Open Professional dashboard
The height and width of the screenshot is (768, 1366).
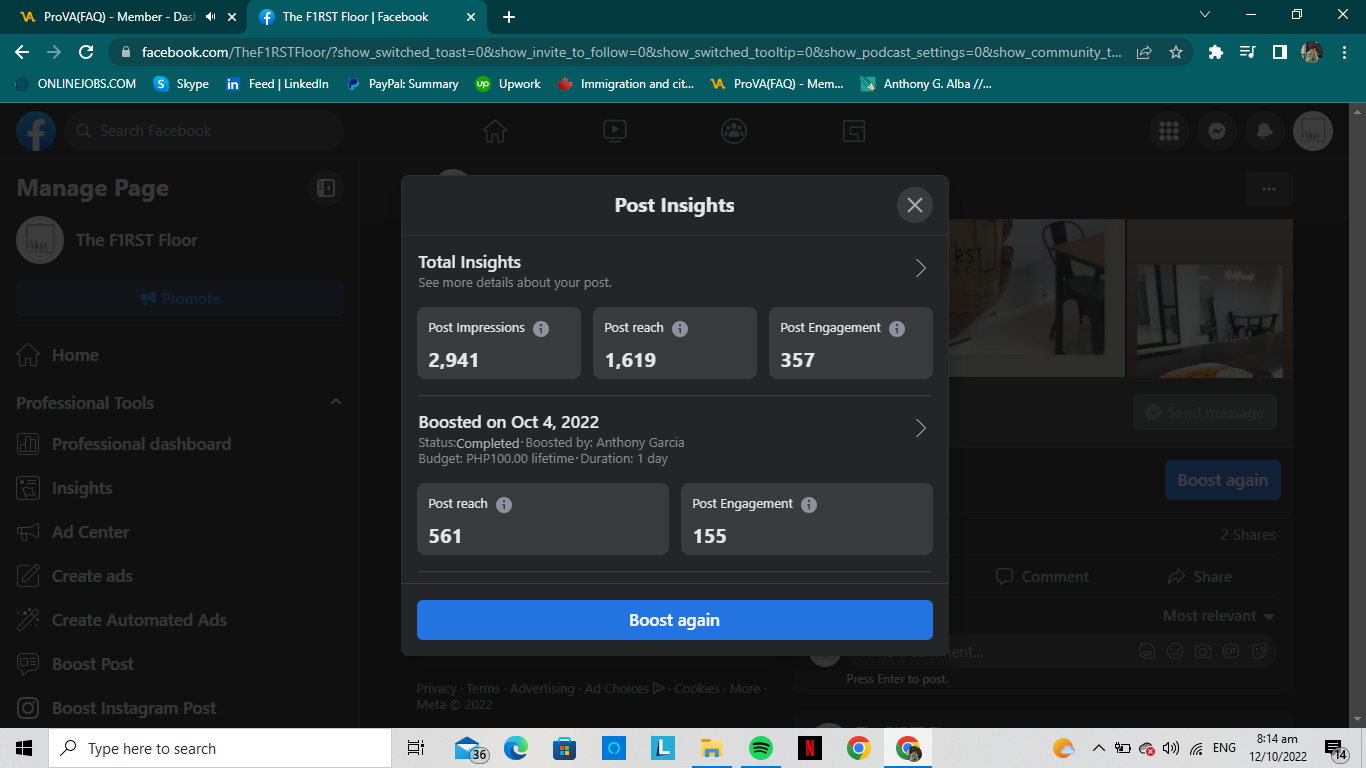[180, 444]
